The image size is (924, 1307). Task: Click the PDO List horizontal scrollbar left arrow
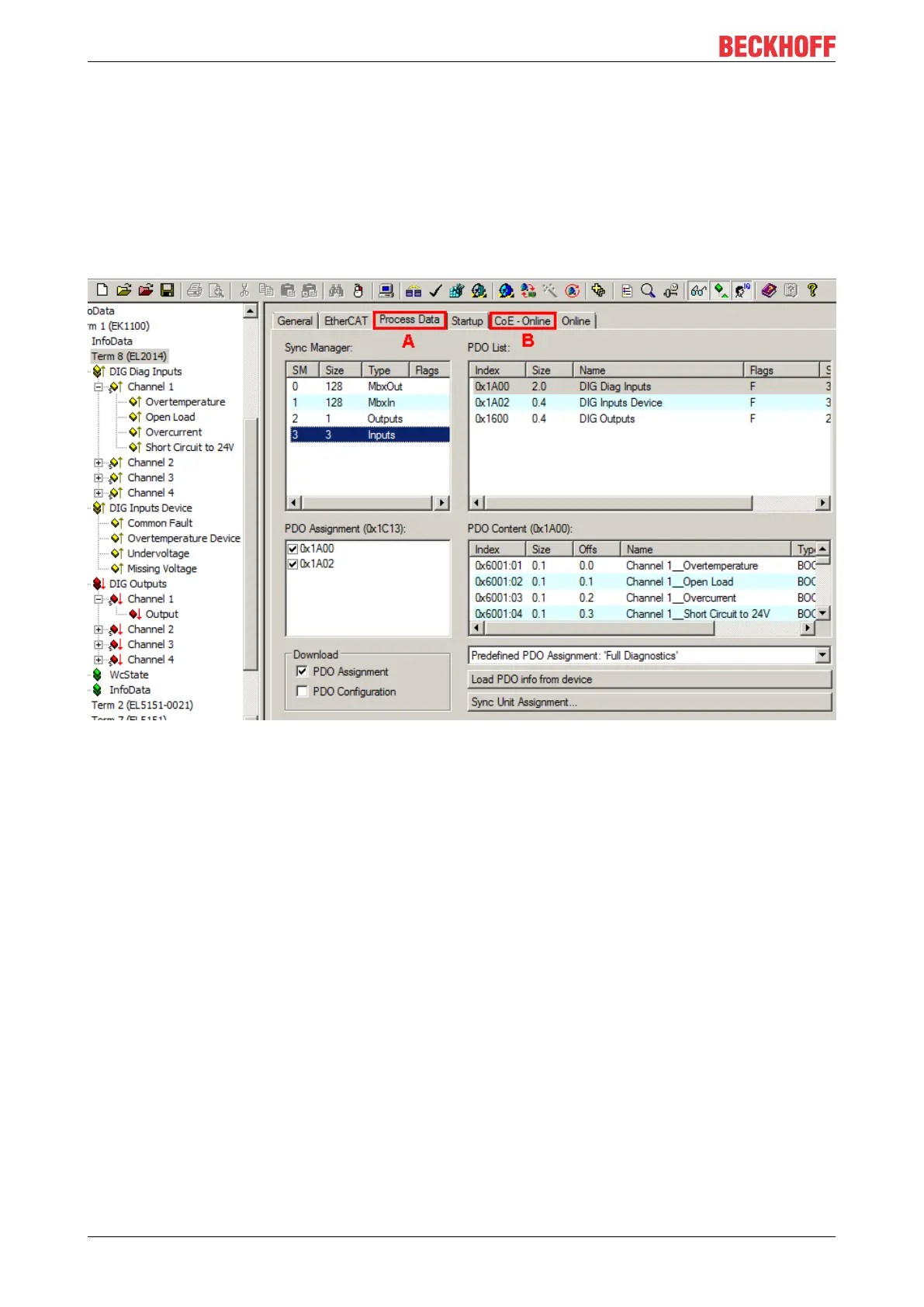coord(476,503)
